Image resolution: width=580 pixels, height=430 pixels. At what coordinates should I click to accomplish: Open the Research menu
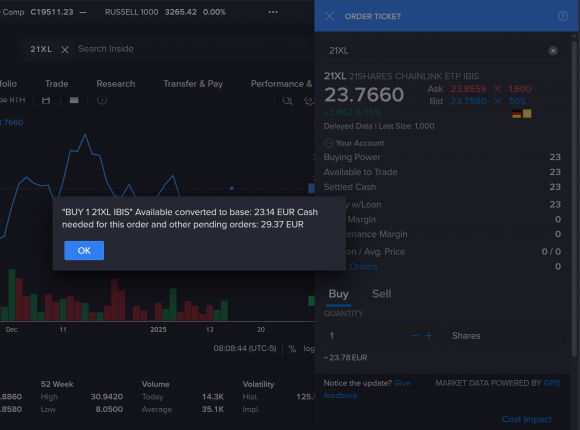click(116, 84)
